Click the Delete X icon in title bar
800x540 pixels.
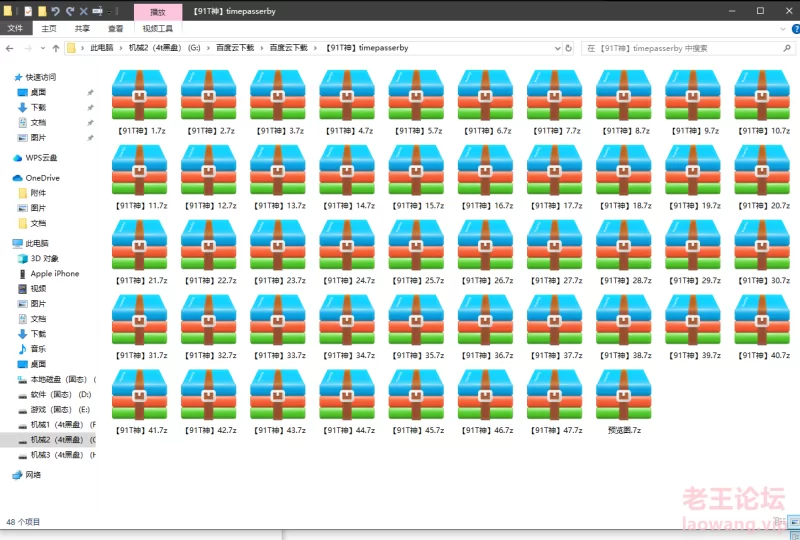click(x=84, y=11)
